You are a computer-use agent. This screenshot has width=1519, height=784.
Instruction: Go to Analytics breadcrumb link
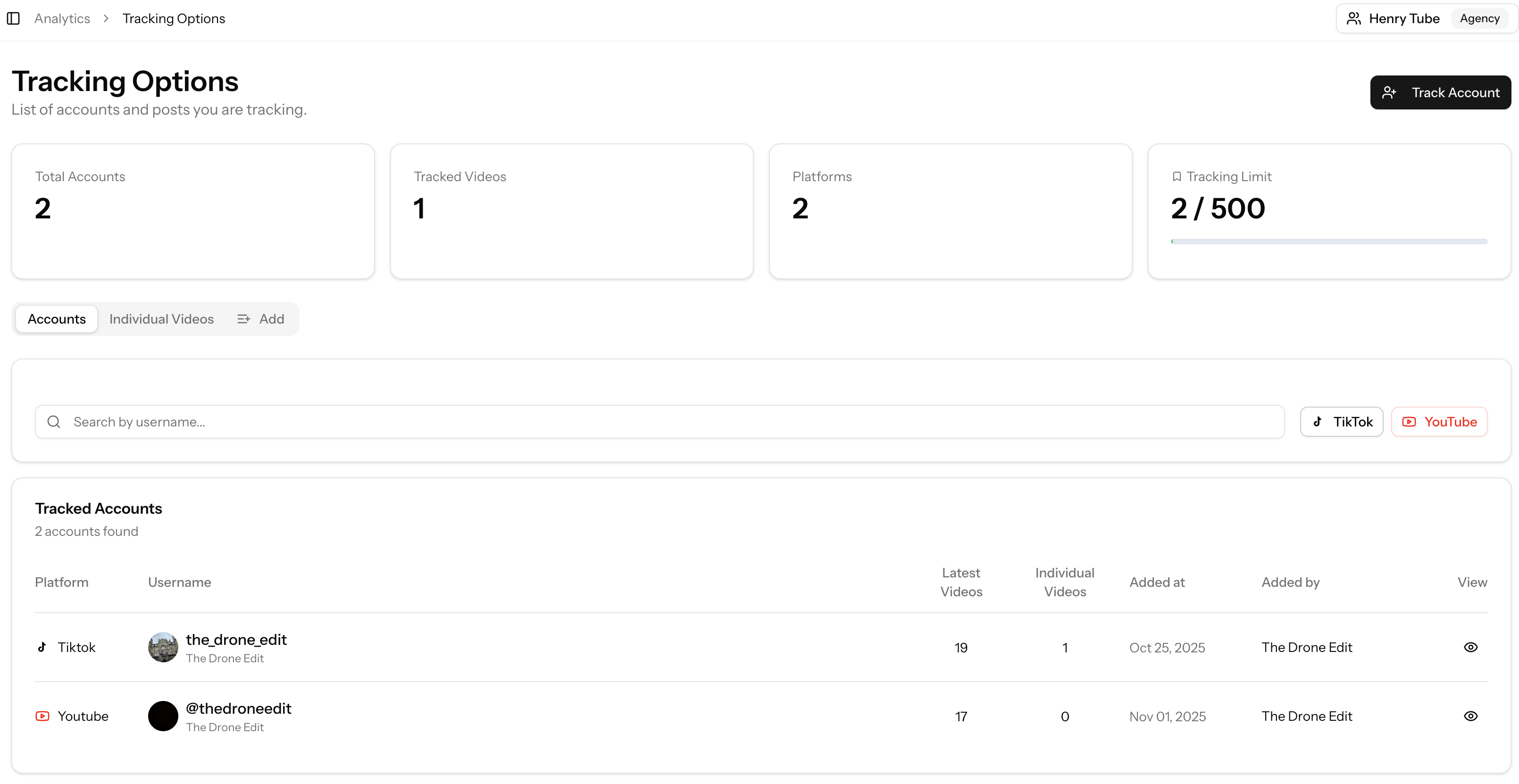[62, 18]
